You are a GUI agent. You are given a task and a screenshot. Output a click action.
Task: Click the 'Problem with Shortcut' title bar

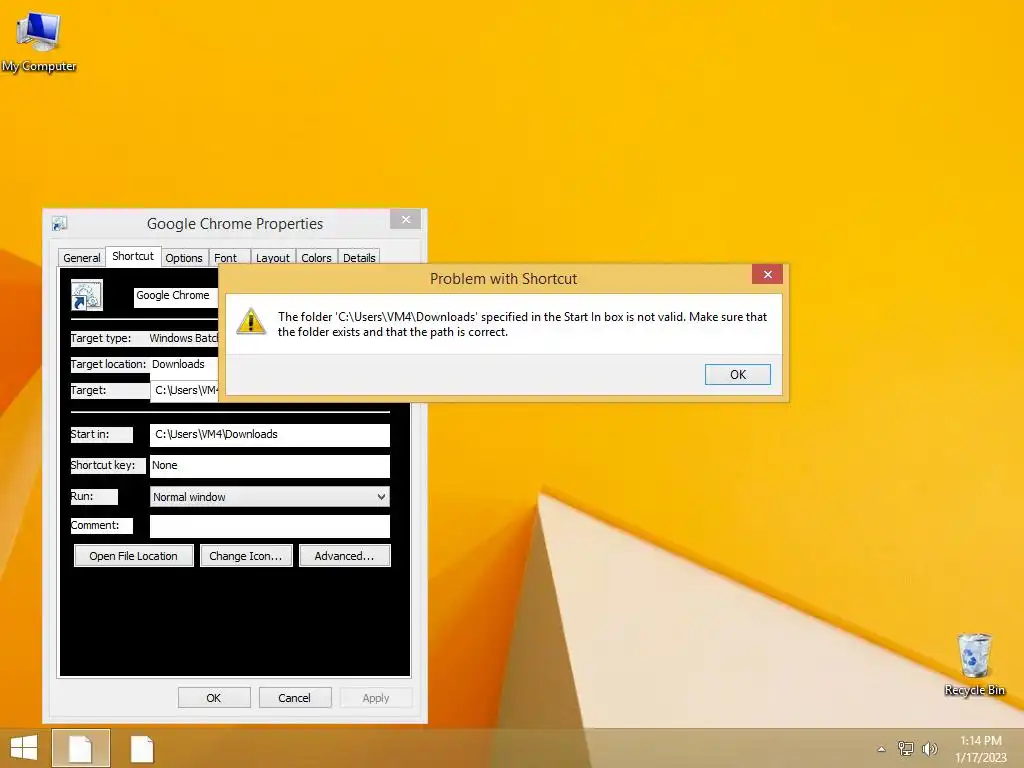point(504,279)
